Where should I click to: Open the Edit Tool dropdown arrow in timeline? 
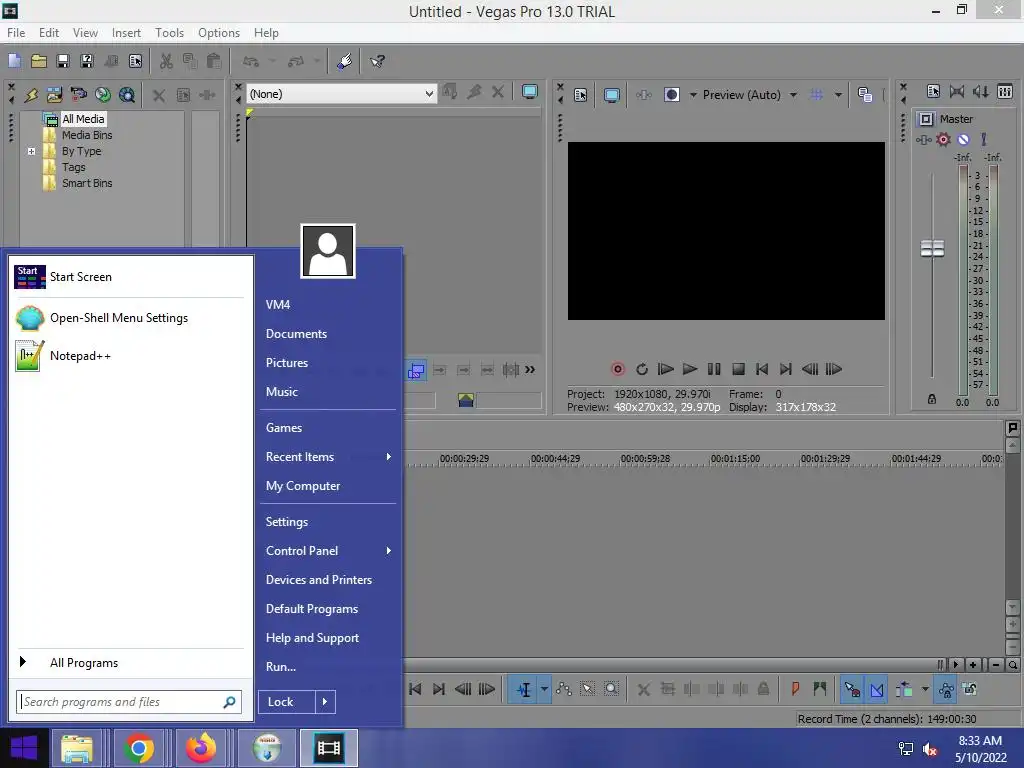tap(544, 689)
